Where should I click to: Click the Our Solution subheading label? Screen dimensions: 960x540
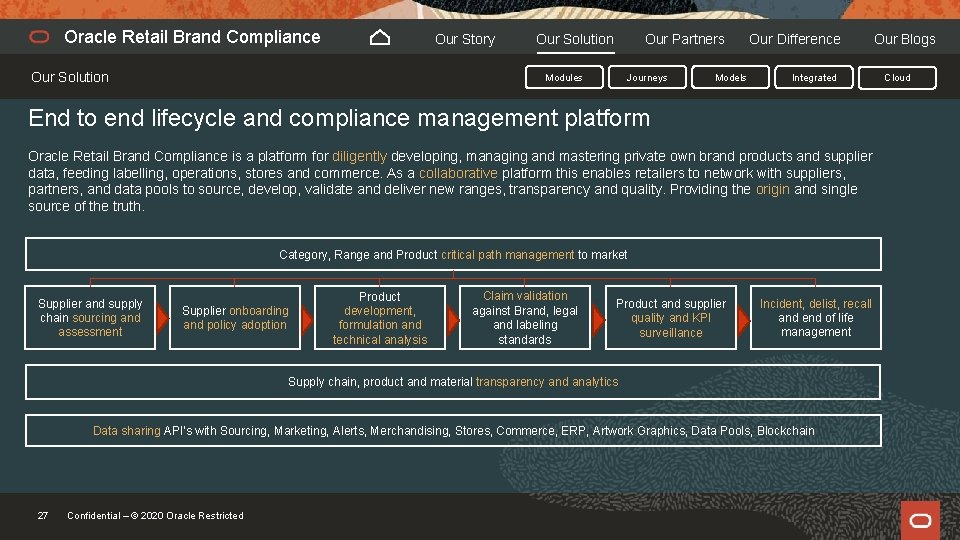pos(70,77)
